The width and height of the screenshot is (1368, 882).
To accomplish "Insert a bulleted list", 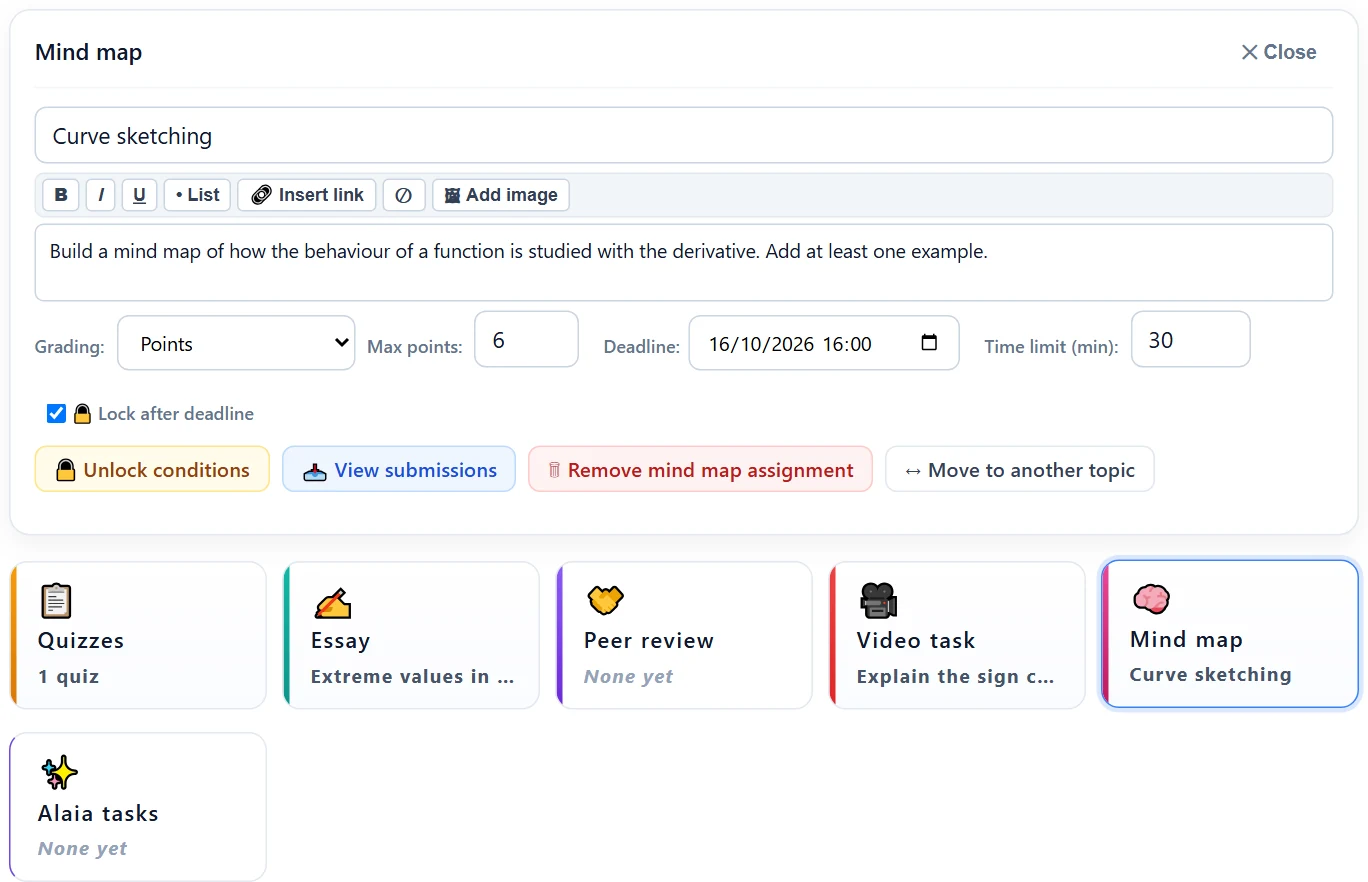I will [x=197, y=195].
